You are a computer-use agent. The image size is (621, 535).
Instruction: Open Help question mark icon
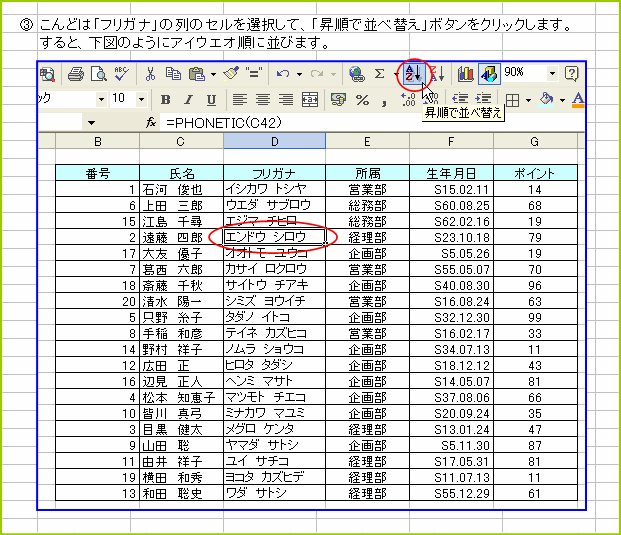(x=572, y=74)
